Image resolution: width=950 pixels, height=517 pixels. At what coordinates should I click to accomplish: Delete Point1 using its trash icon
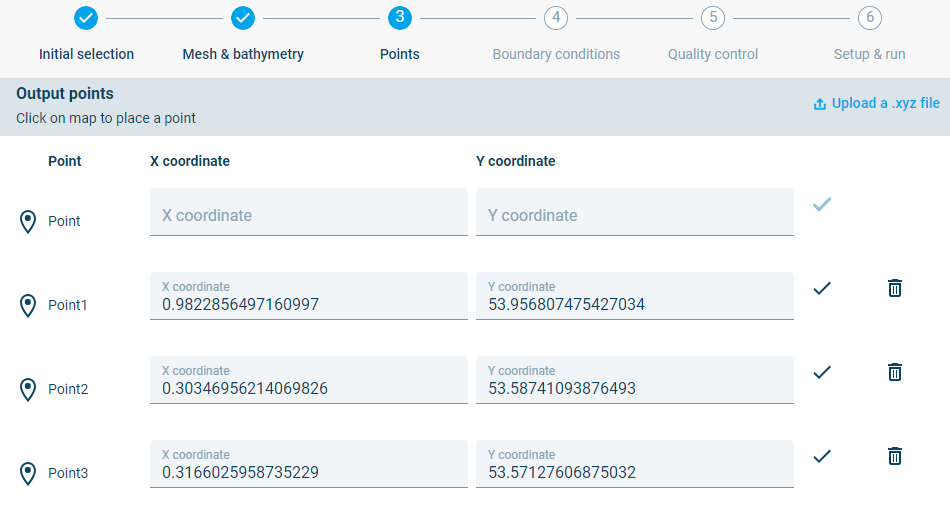895,288
